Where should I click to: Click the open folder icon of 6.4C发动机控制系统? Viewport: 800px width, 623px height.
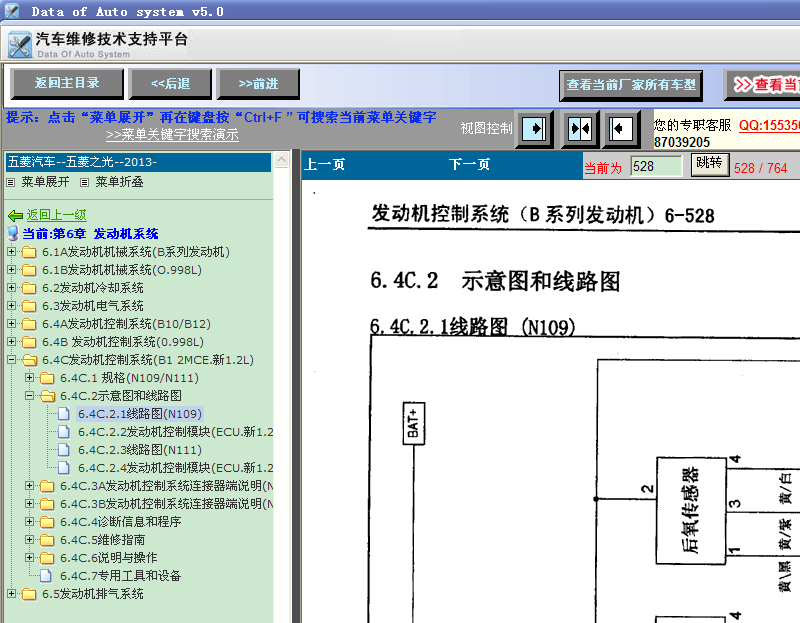tap(29, 360)
